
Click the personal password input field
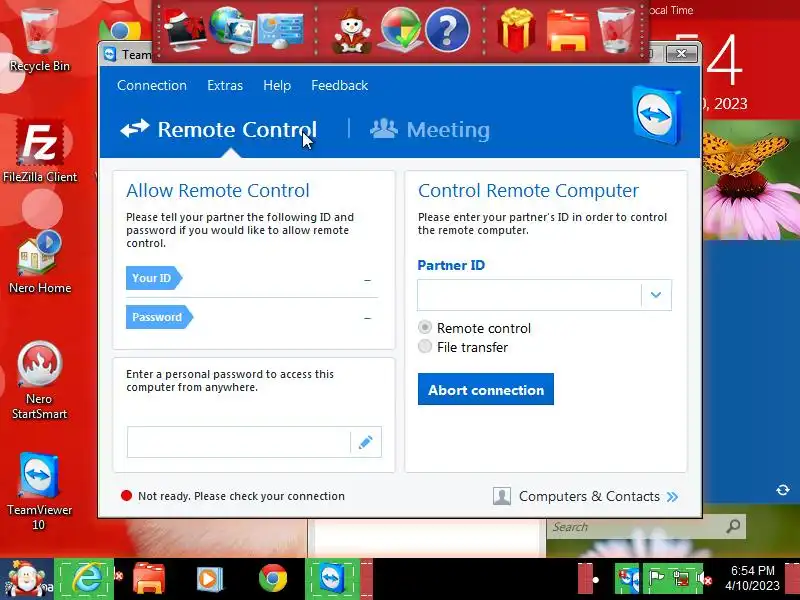pos(238,442)
